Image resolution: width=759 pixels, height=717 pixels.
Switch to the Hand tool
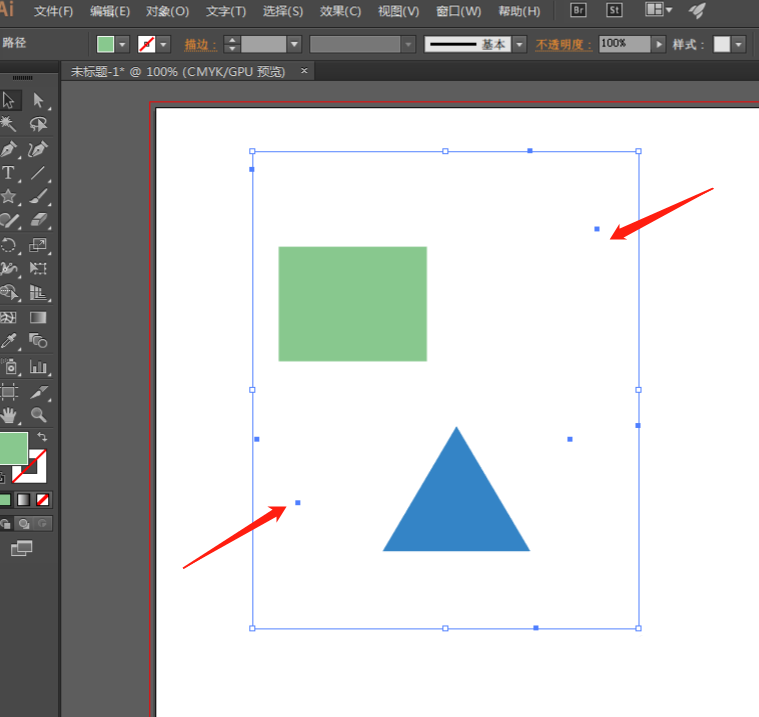[9, 414]
